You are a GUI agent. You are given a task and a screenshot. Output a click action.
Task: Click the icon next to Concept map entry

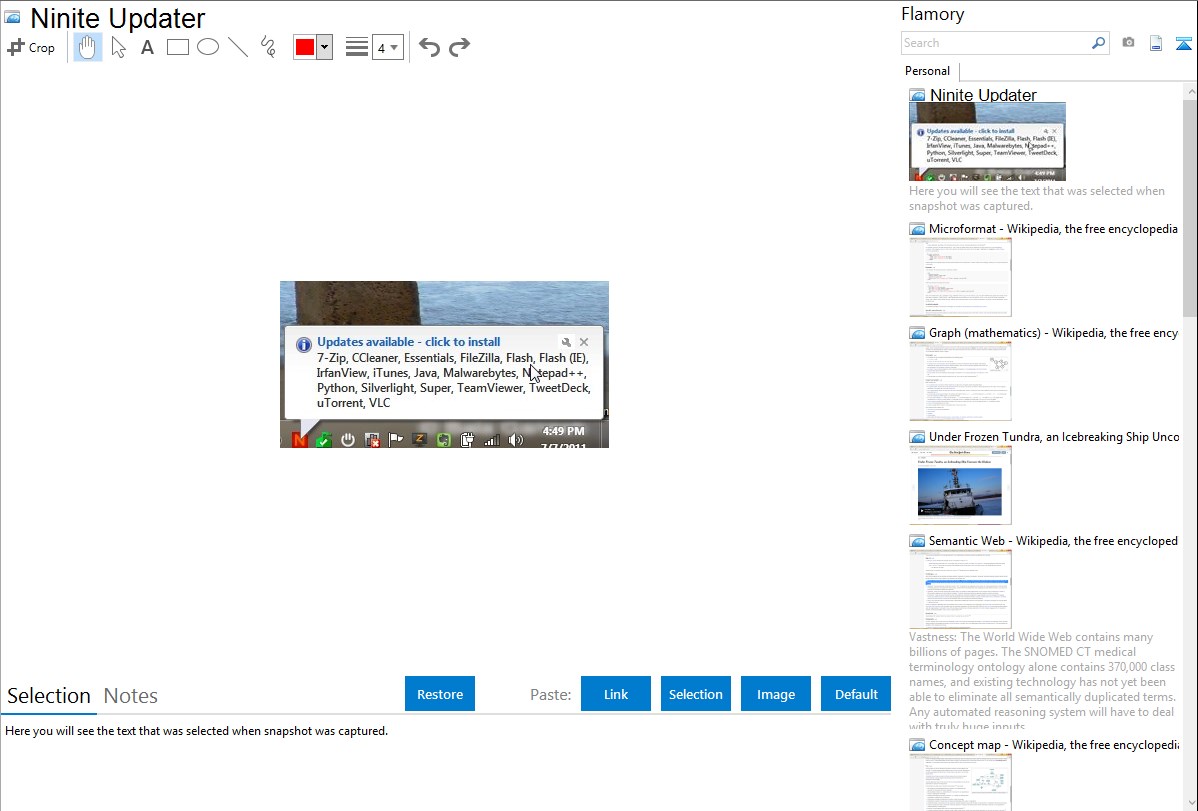[x=917, y=745]
